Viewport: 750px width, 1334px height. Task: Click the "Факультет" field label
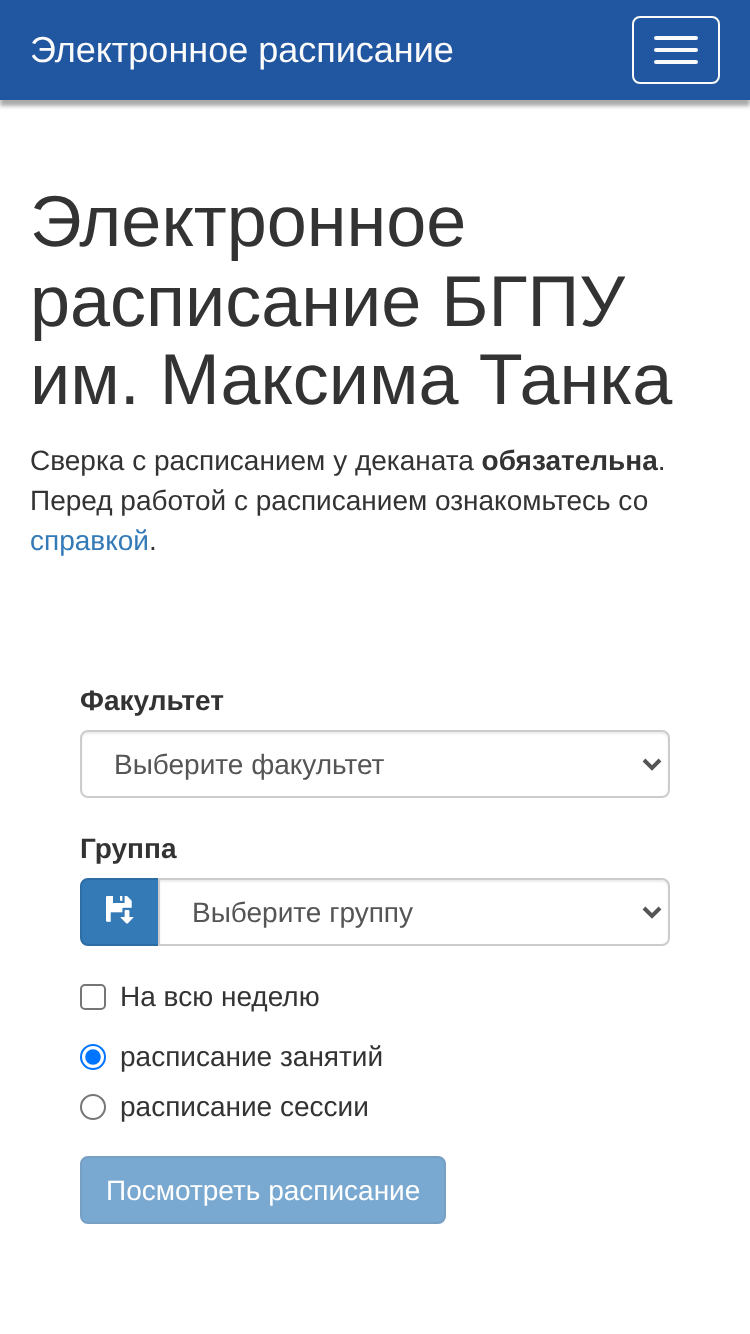(x=152, y=700)
